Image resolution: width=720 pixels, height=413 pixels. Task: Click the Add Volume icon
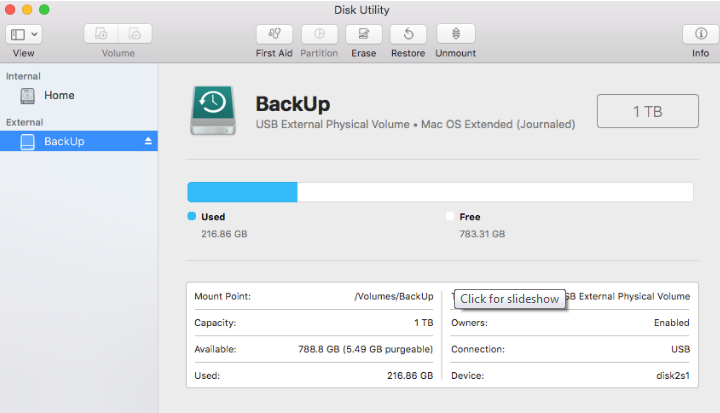pyautogui.click(x=101, y=34)
